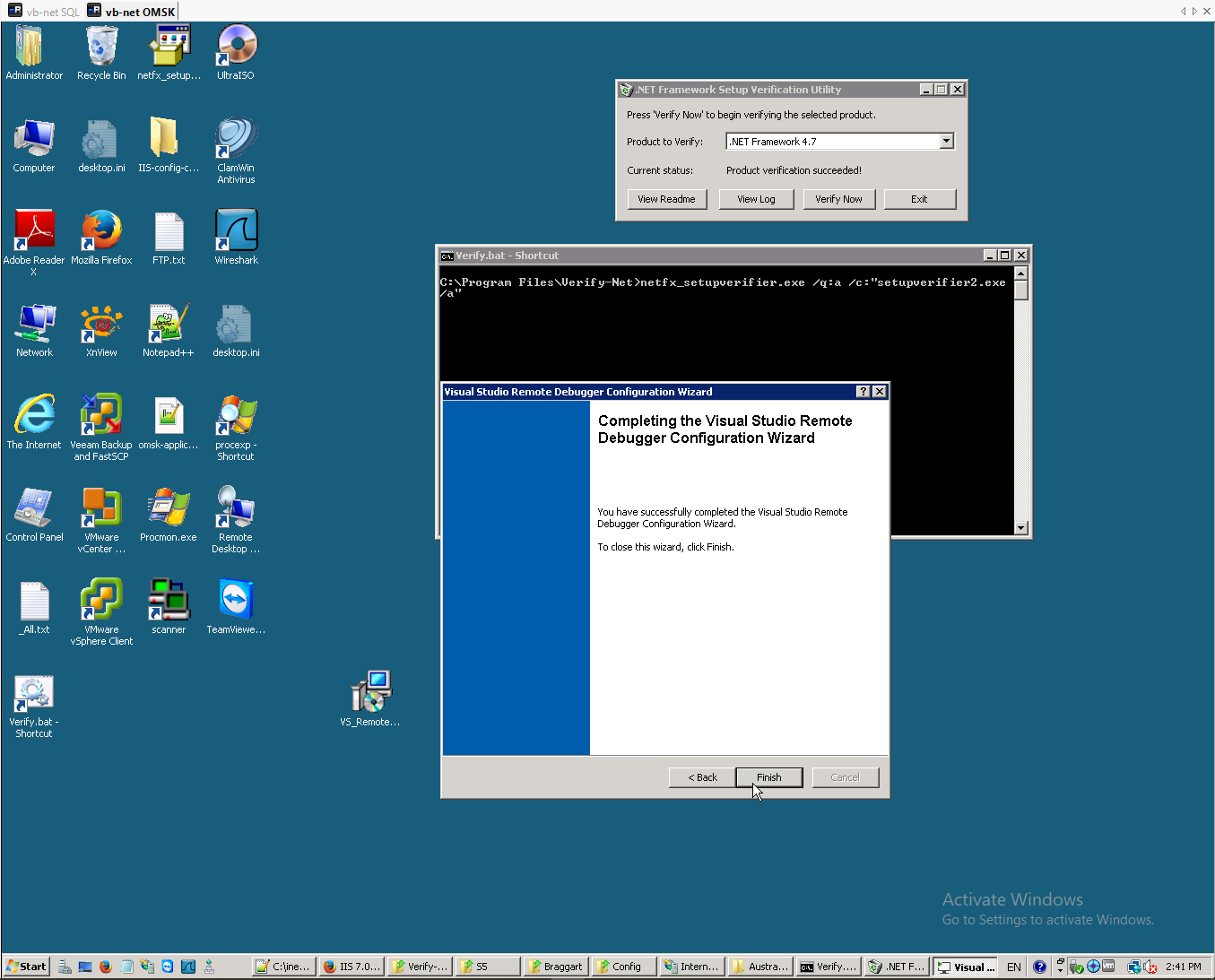The width and height of the screenshot is (1215, 980).
Task: Click the Back button in the wizard
Action: 702,777
